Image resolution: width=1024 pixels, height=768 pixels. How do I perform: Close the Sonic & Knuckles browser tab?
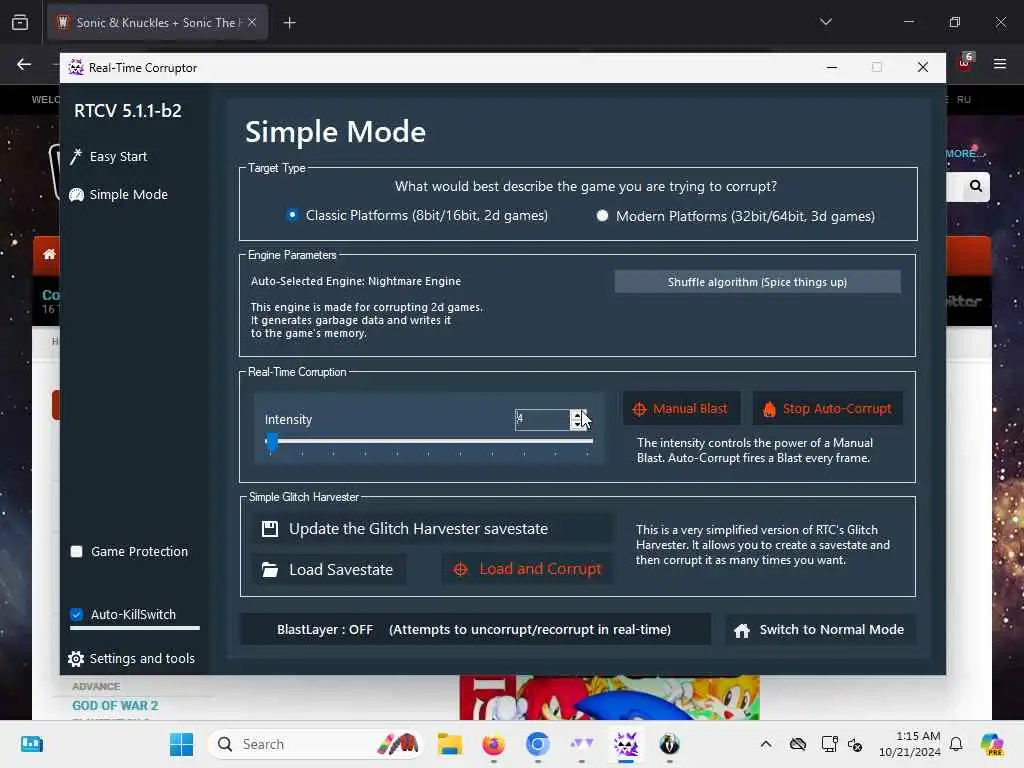252,22
